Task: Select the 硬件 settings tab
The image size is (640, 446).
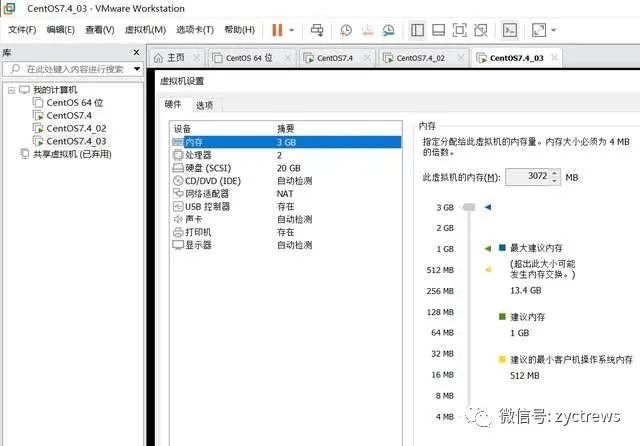Action: [x=173, y=104]
